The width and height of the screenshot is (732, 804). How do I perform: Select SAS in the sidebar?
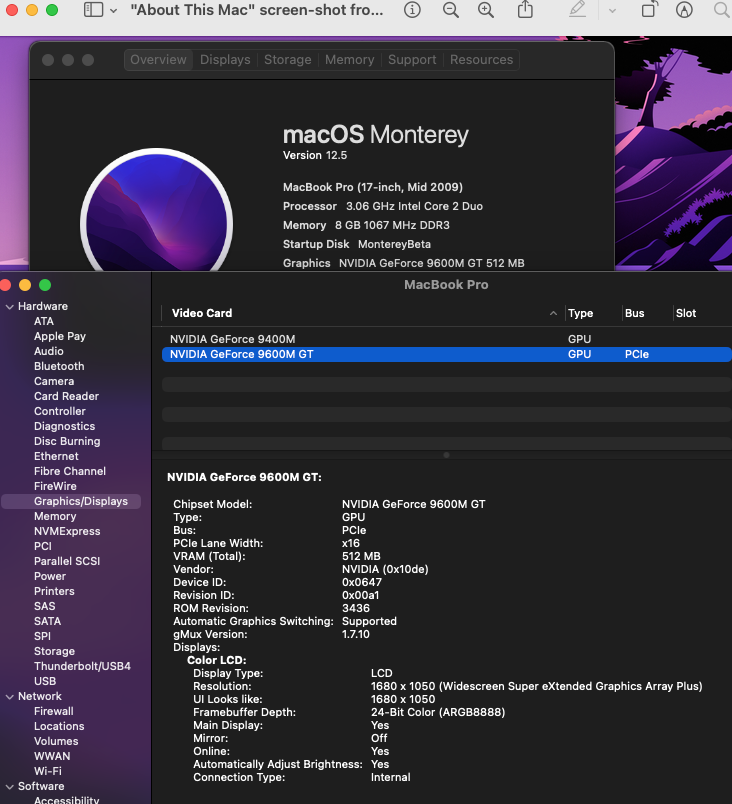45,606
